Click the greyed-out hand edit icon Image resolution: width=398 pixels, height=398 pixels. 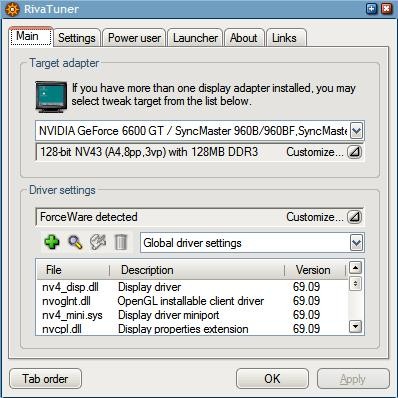[98, 242]
